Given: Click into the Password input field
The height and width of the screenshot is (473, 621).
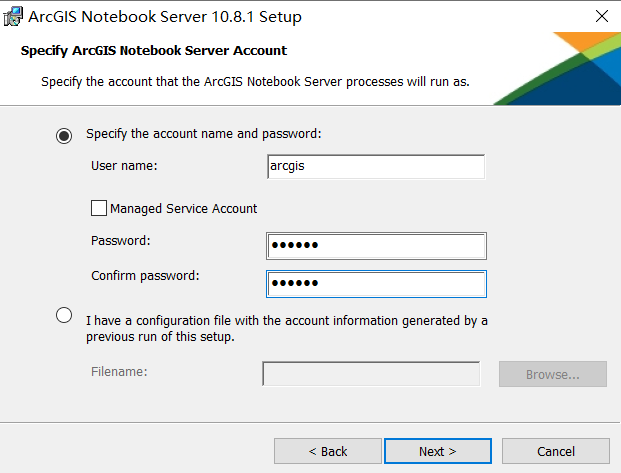Looking at the screenshot, I should click(376, 246).
